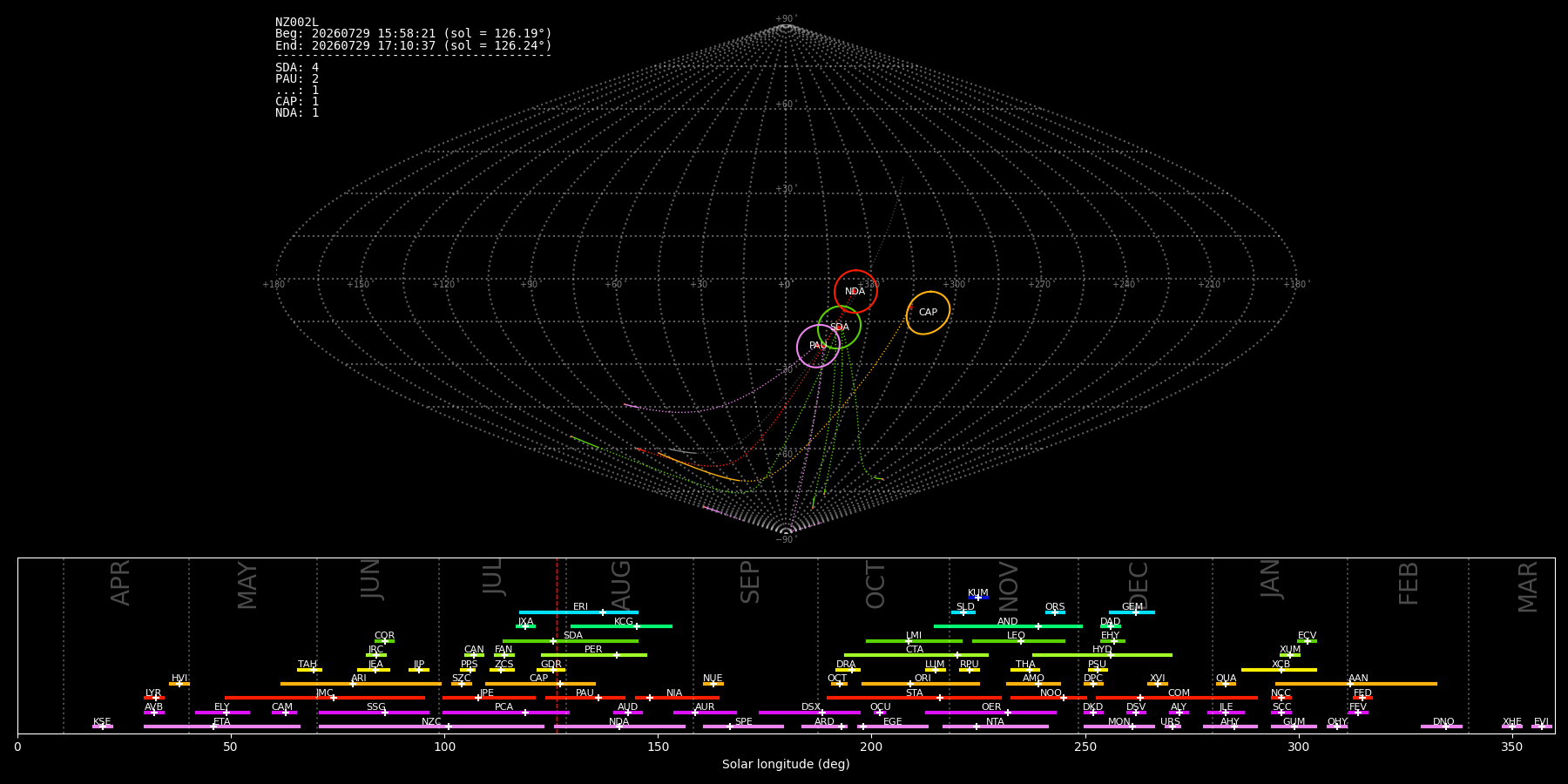Viewport: 1568px width, 784px height.
Task: Select the green SDA radiant circle on the sky map
Action: tap(839, 328)
